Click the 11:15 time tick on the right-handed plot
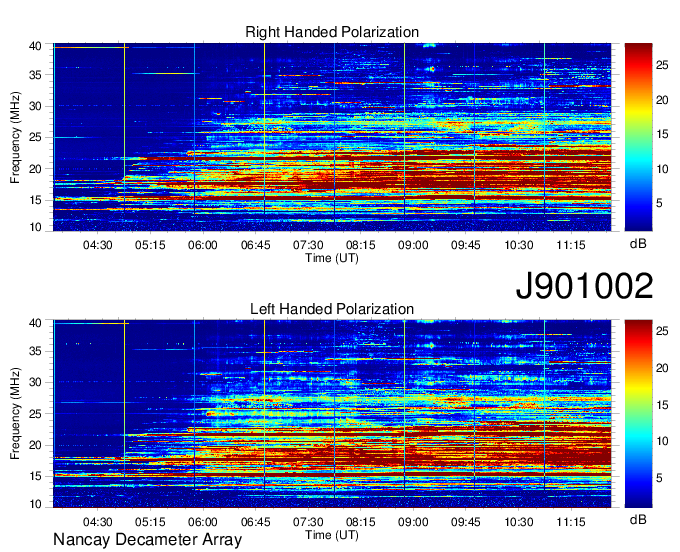680x552 pixels. tap(571, 245)
